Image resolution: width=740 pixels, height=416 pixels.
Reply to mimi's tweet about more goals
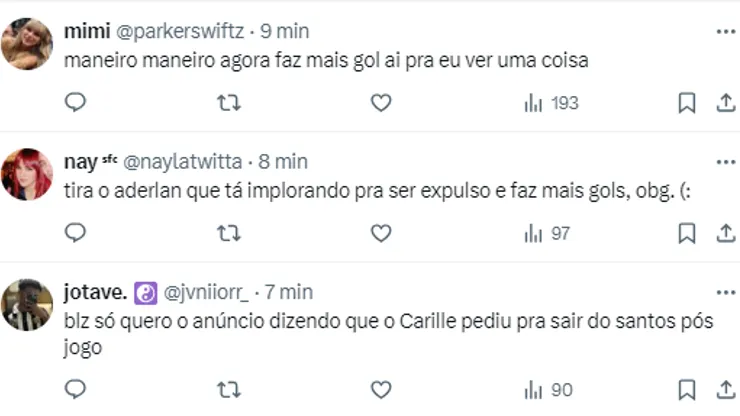pos(75,102)
